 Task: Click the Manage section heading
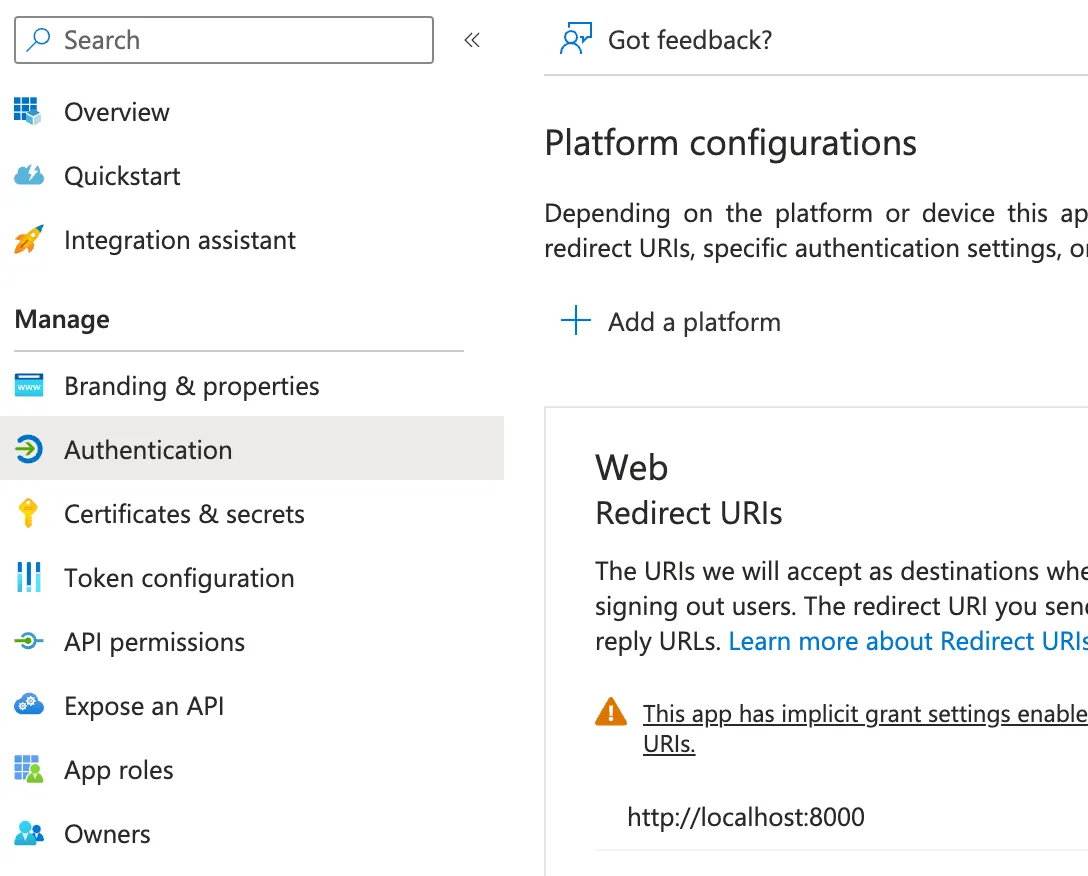(x=62, y=319)
